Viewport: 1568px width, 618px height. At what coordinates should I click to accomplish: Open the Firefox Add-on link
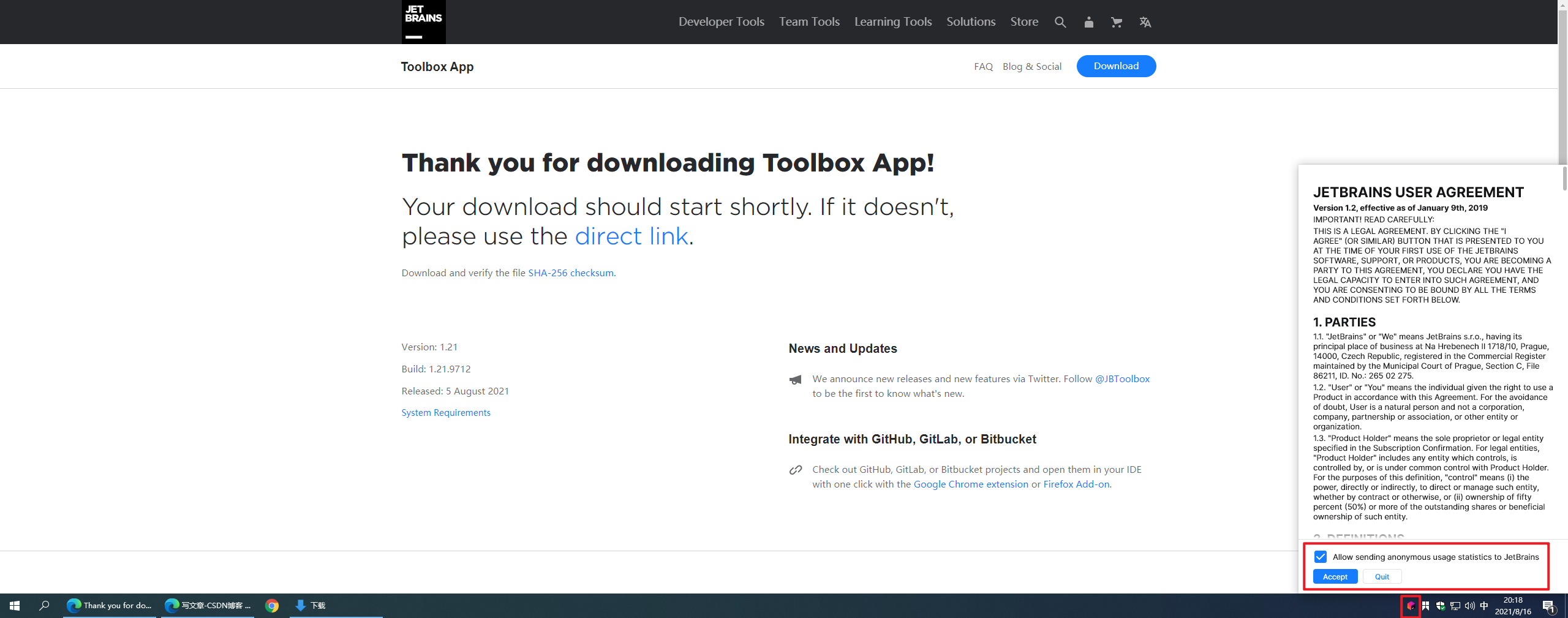[x=1076, y=484]
